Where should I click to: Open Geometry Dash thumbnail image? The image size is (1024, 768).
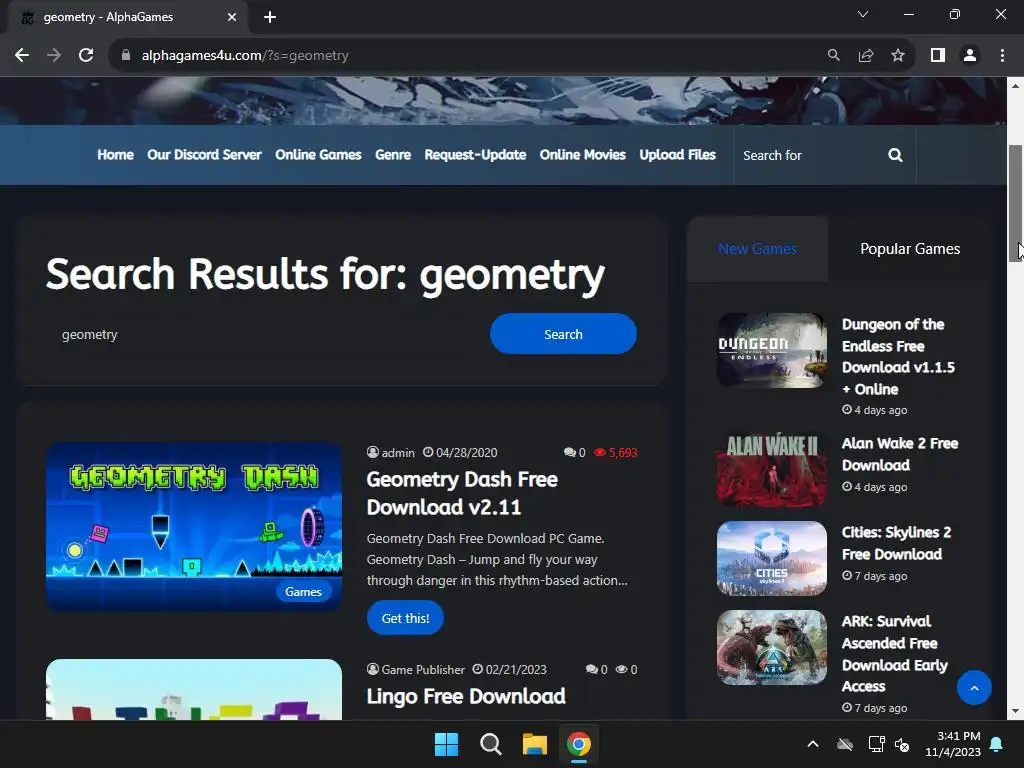click(x=194, y=527)
